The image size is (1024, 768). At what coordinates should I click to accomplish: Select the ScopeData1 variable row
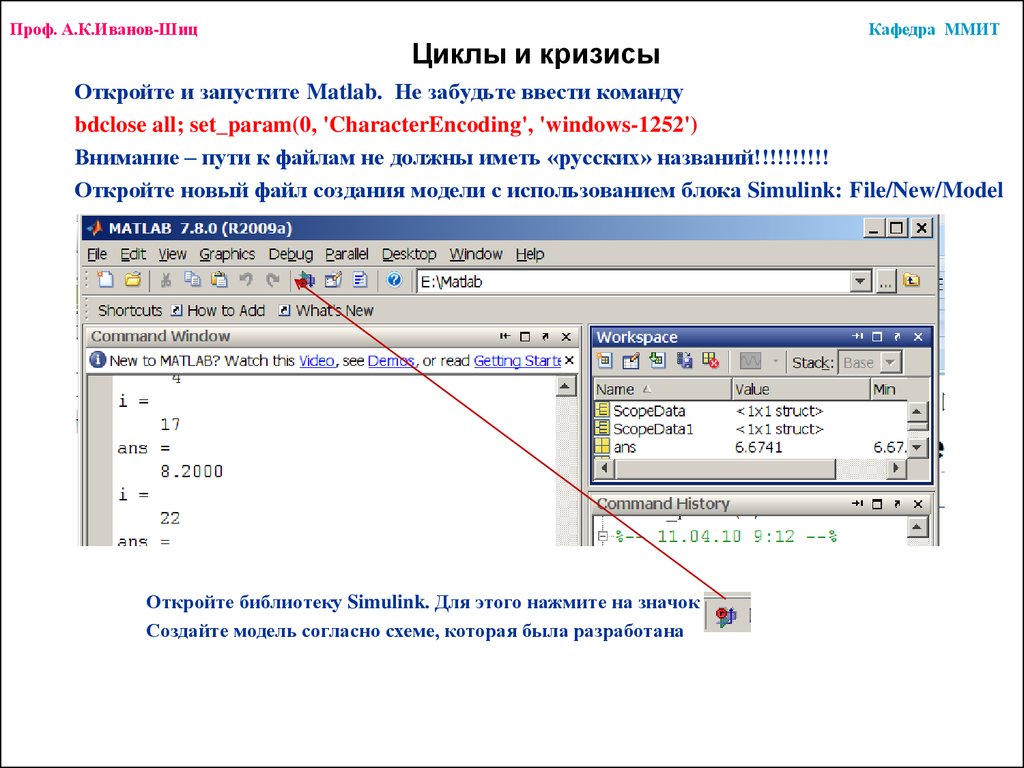[749, 429]
